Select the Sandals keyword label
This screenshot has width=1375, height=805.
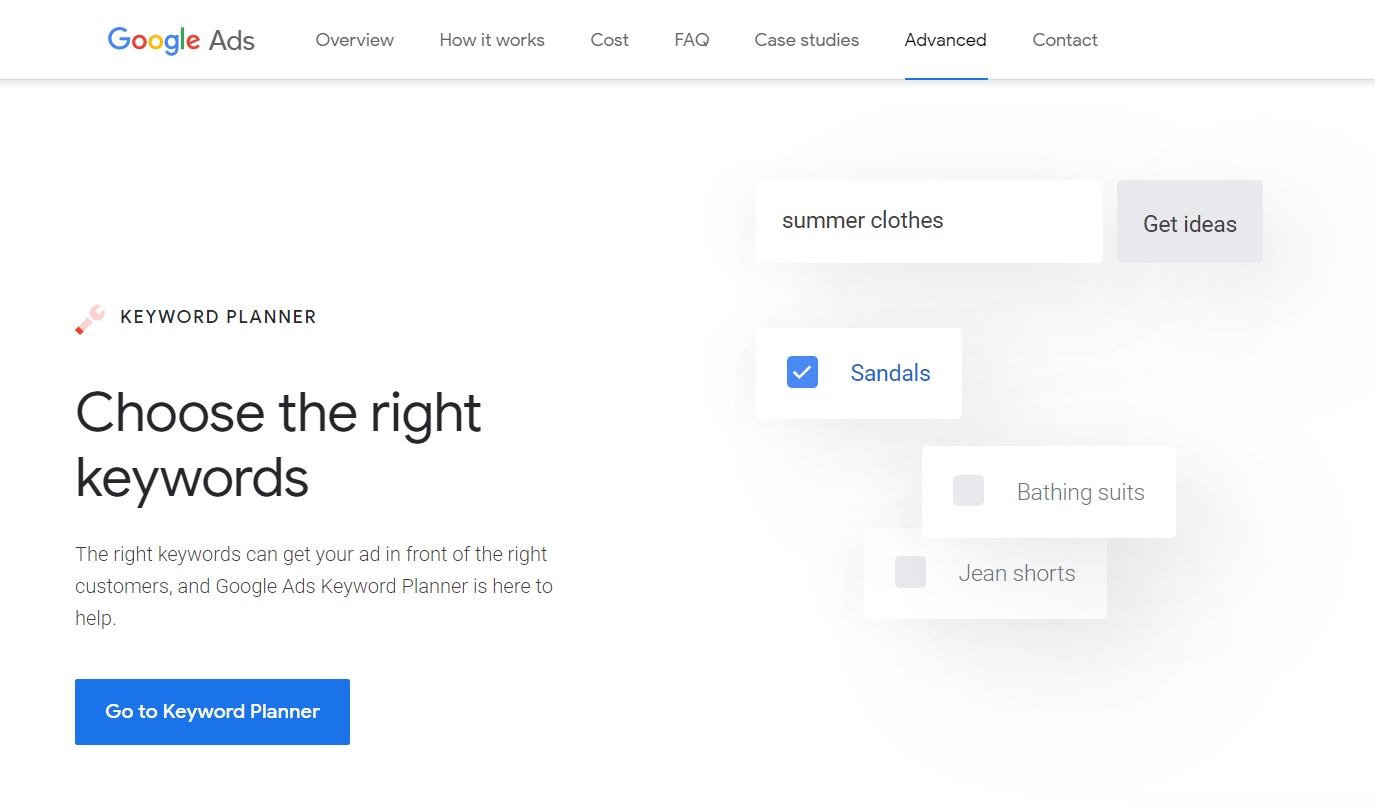[x=890, y=373]
